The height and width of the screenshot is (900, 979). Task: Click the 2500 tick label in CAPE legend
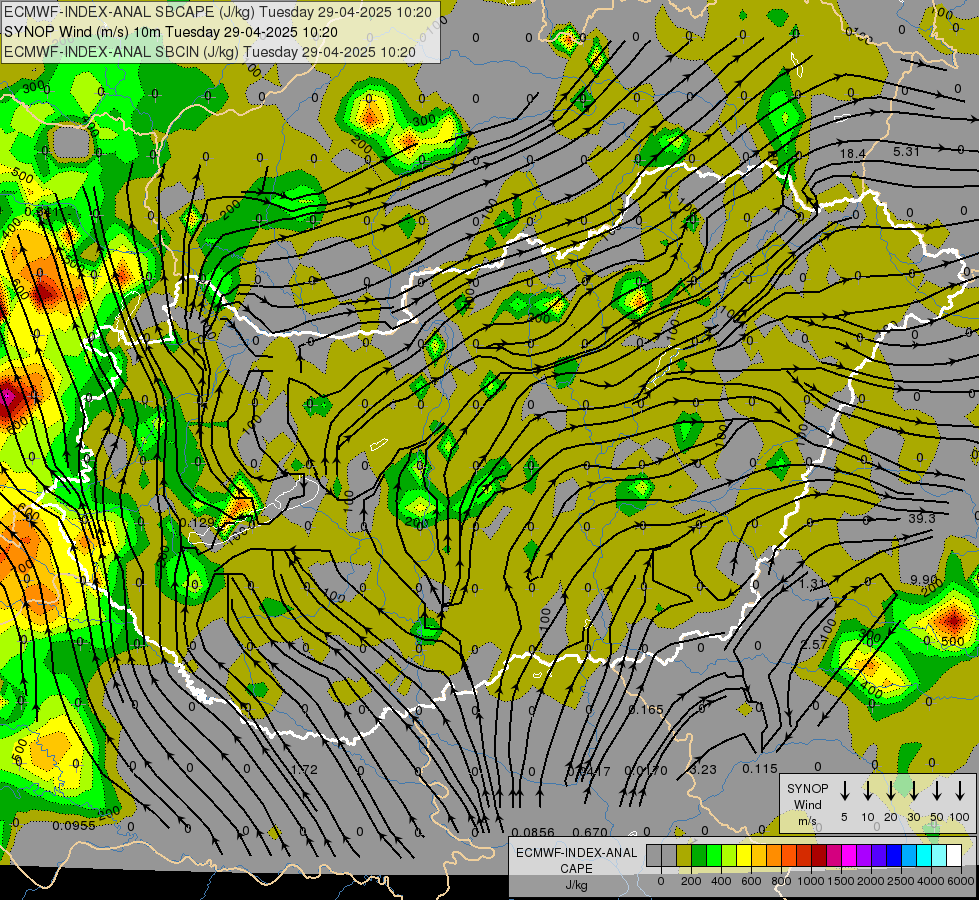pyautogui.click(x=900, y=881)
